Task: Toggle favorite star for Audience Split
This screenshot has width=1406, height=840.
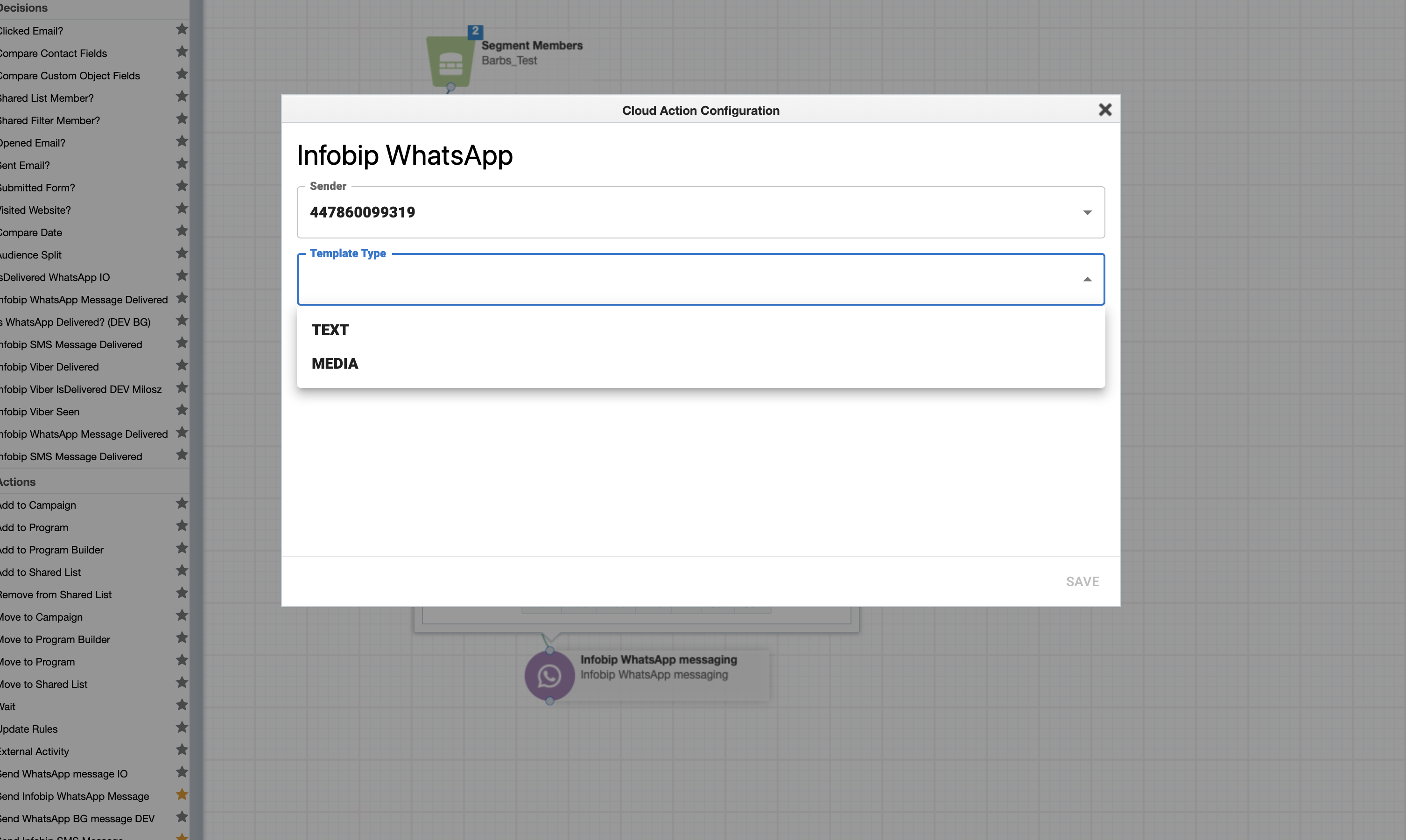Action: click(x=182, y=253)
